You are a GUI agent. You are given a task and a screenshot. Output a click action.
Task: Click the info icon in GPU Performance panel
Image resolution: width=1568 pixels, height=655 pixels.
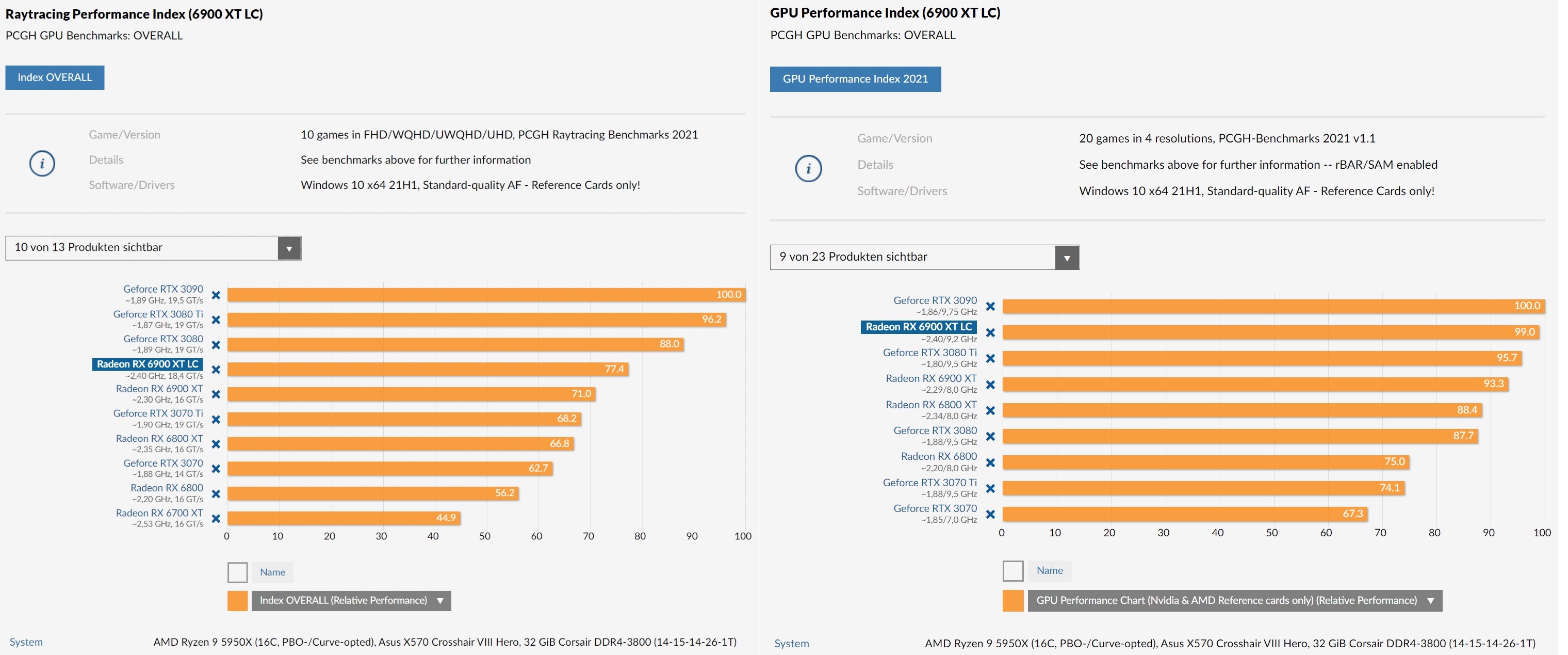(x=808, y=168)
